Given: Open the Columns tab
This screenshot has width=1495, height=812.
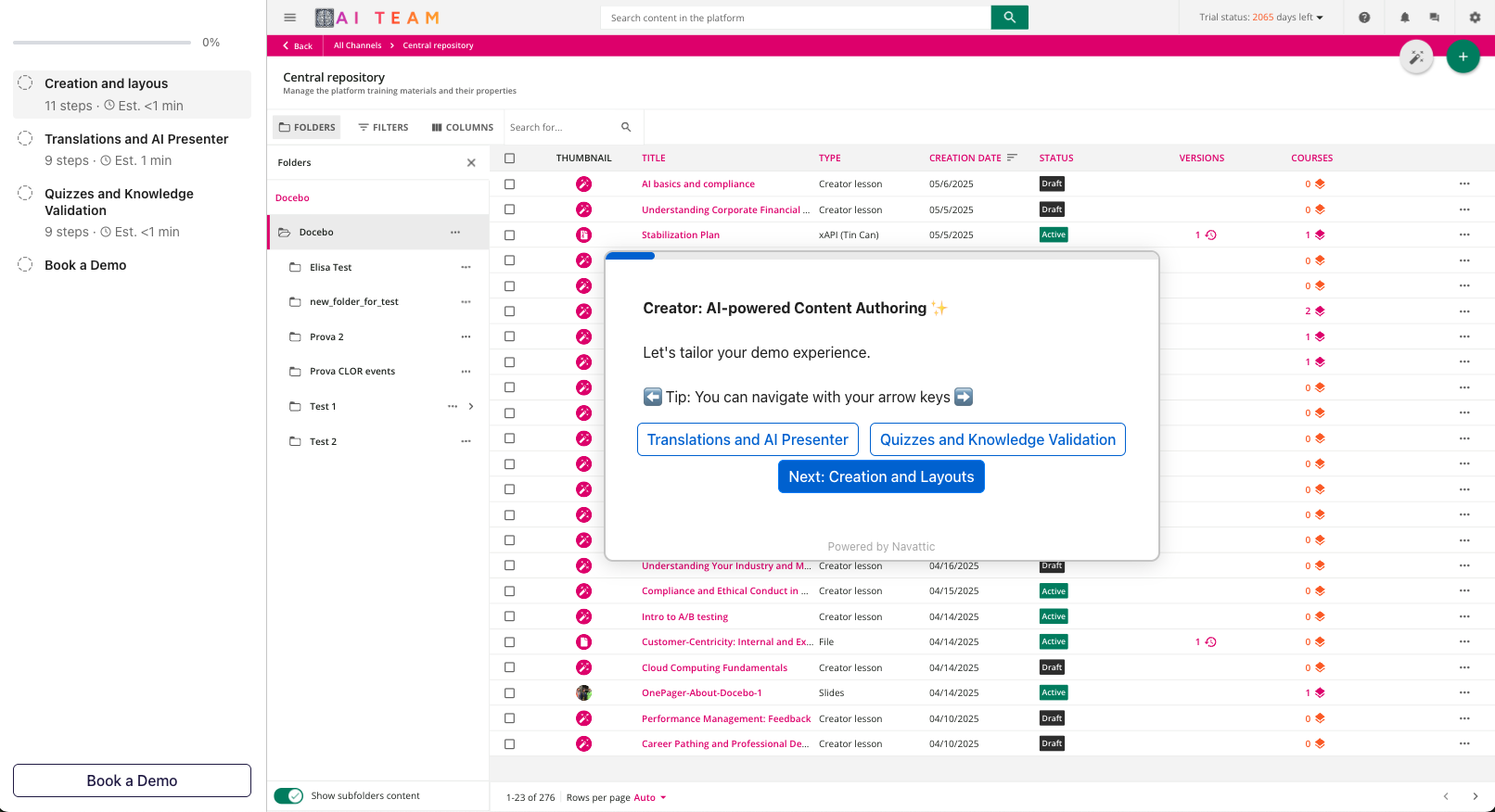Looking at the screenshot, I should [462, 128].
